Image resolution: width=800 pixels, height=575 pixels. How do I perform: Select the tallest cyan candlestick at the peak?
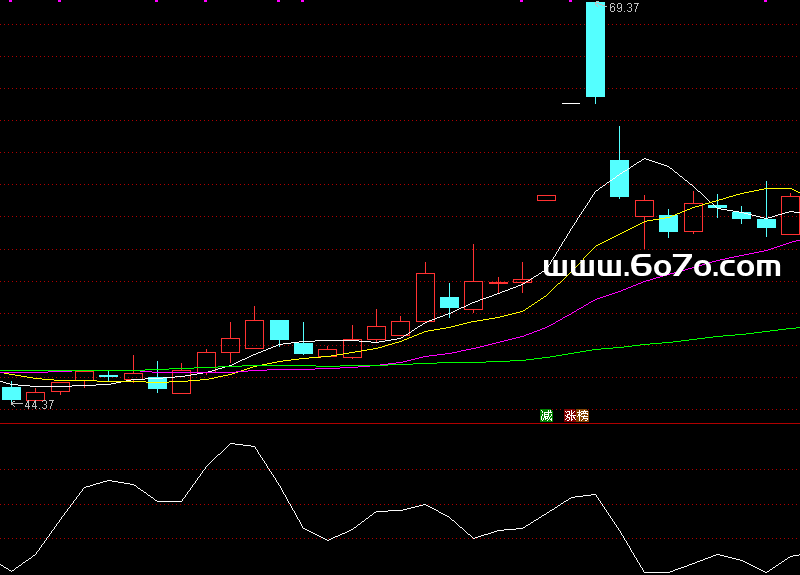coord(595,50)
